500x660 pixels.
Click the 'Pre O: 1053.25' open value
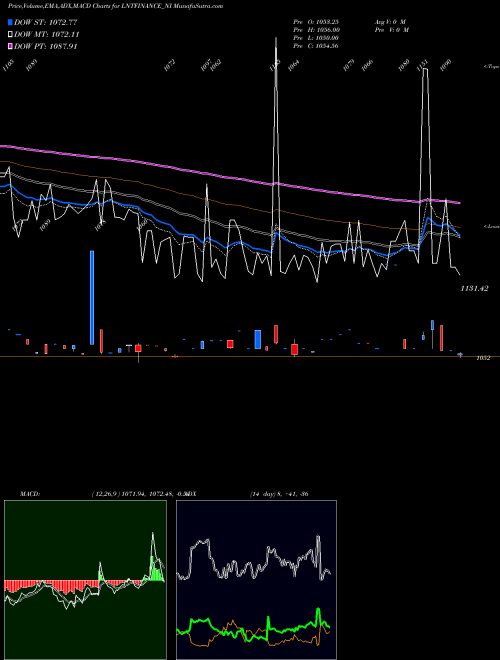coord(316,22)
